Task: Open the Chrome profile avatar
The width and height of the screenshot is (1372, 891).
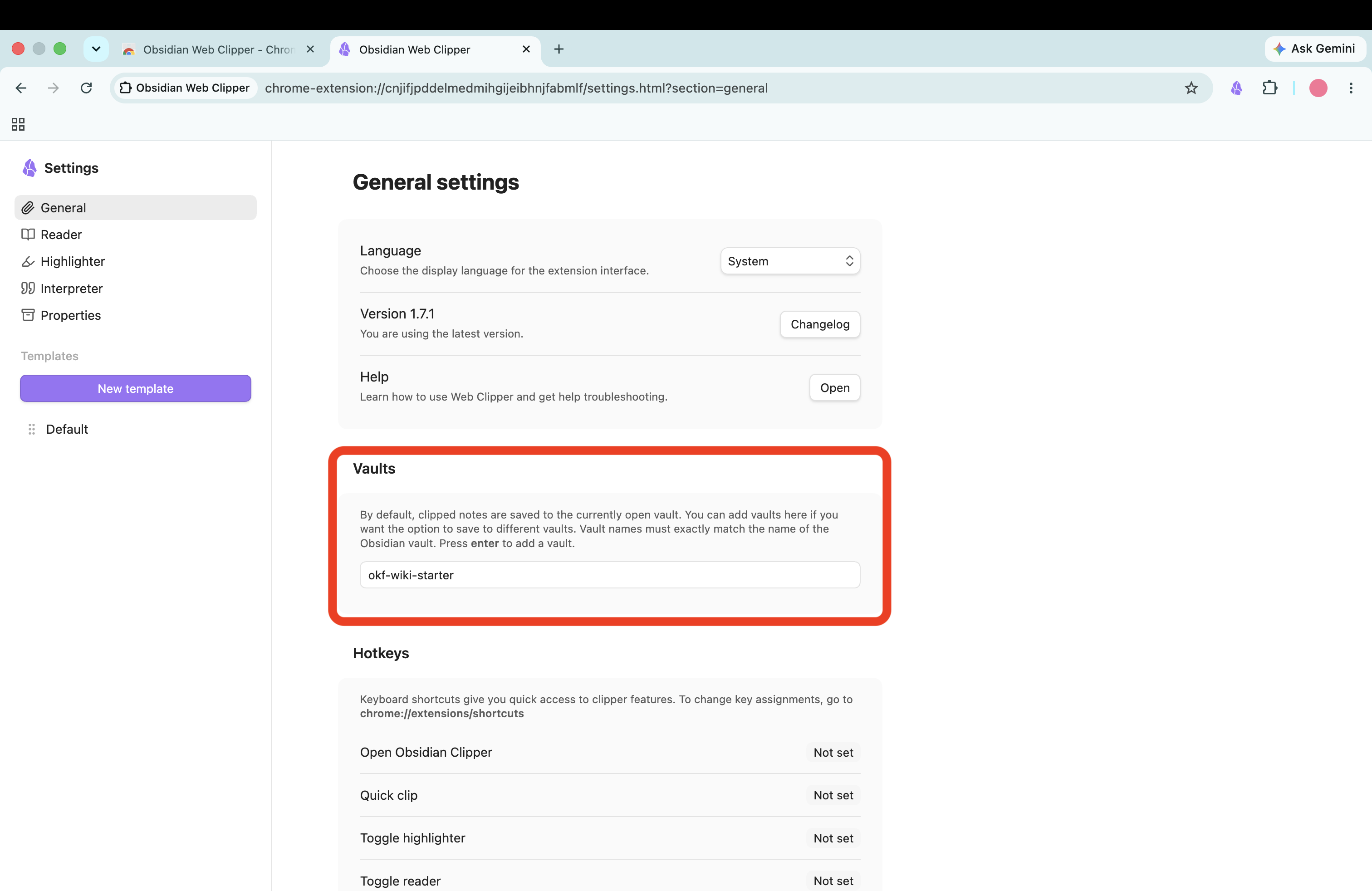Action: [x=1318, y=88]
